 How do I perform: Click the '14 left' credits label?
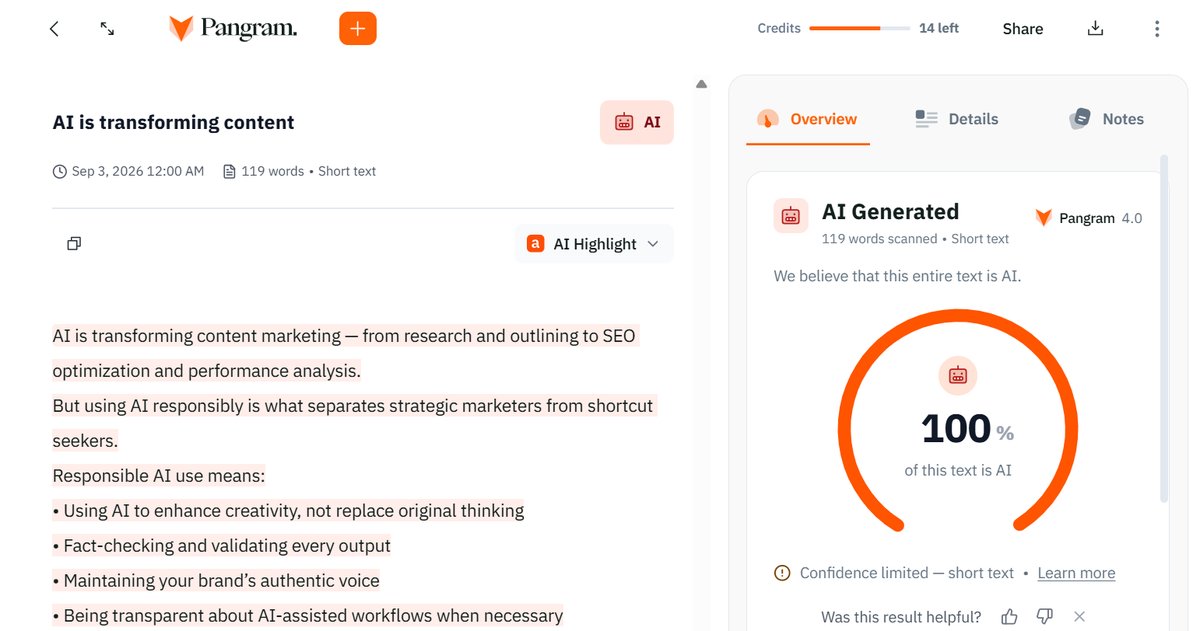pyautogui.click(x=939, y=28)
